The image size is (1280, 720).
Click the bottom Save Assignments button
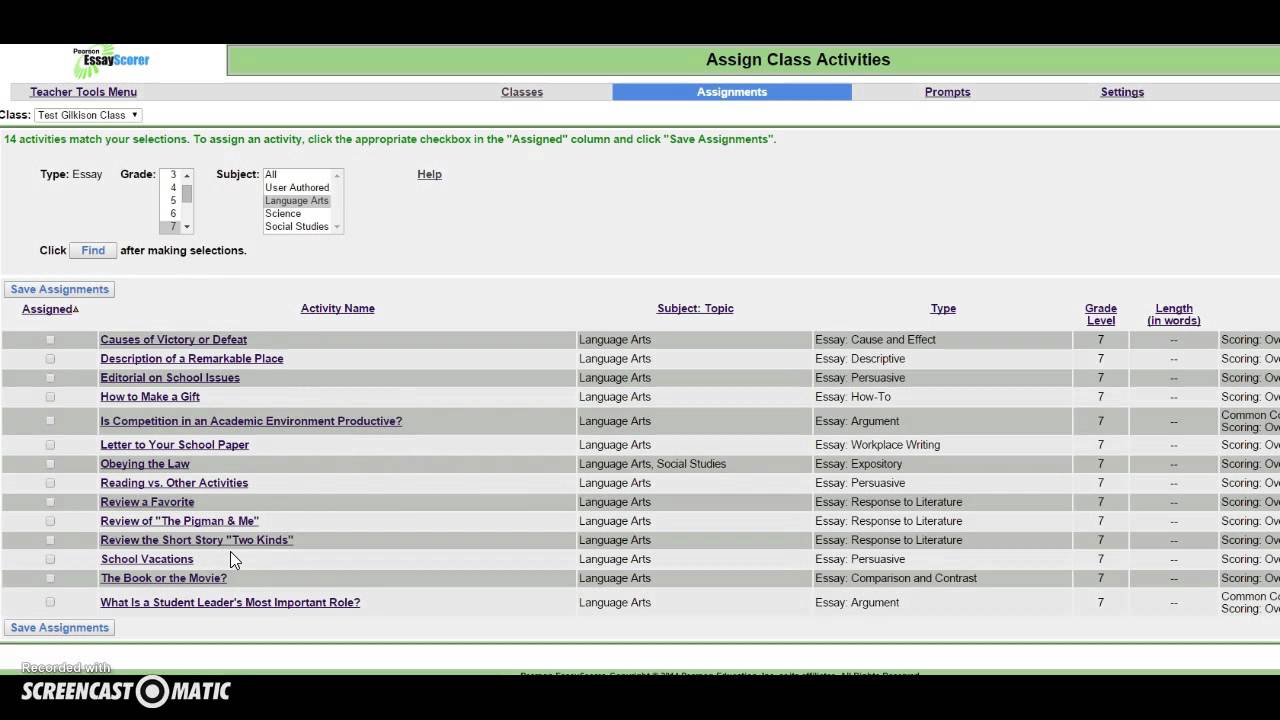coord(60,628)
